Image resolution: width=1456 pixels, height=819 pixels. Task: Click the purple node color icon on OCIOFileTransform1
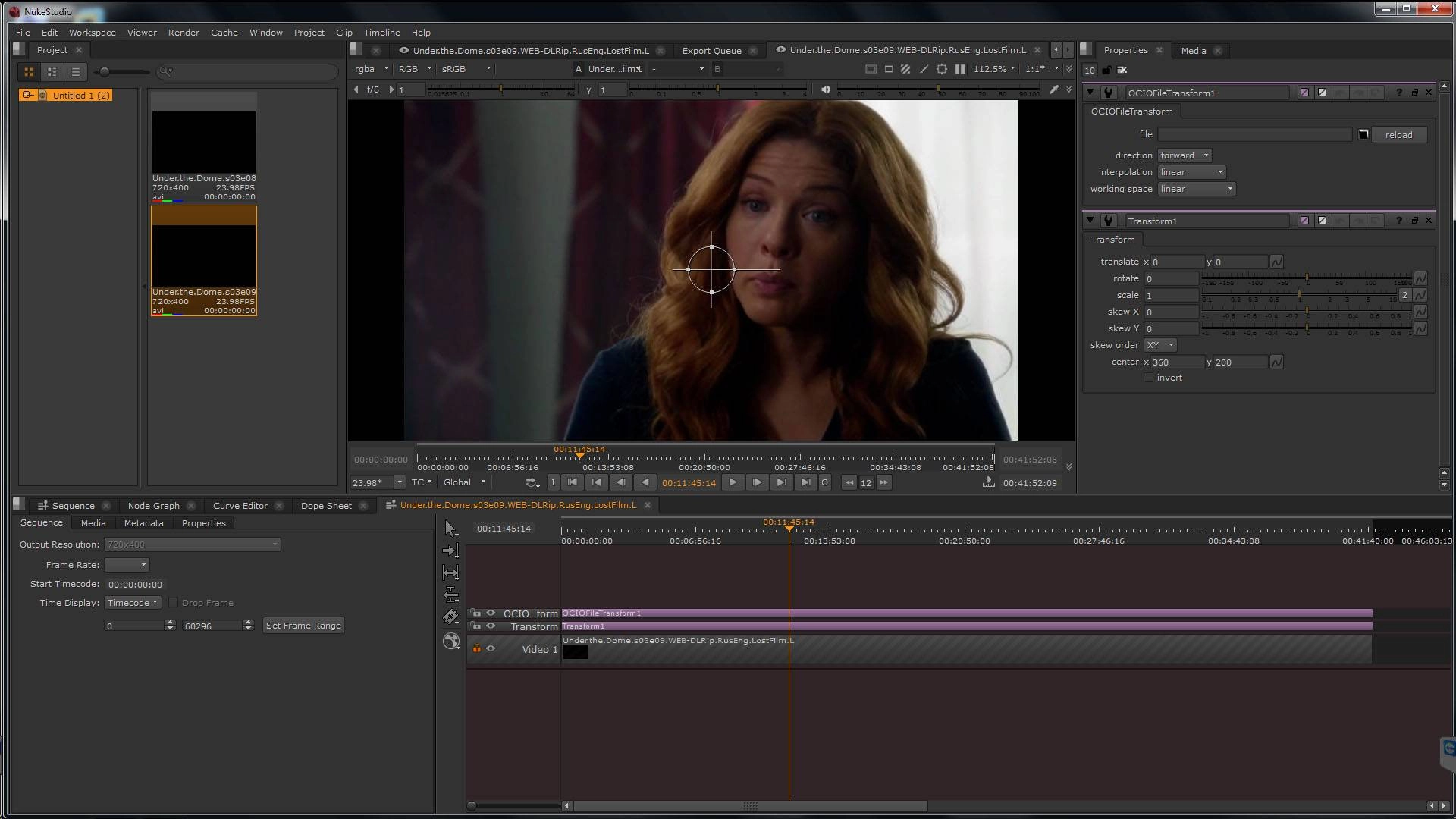point(1304,93)
